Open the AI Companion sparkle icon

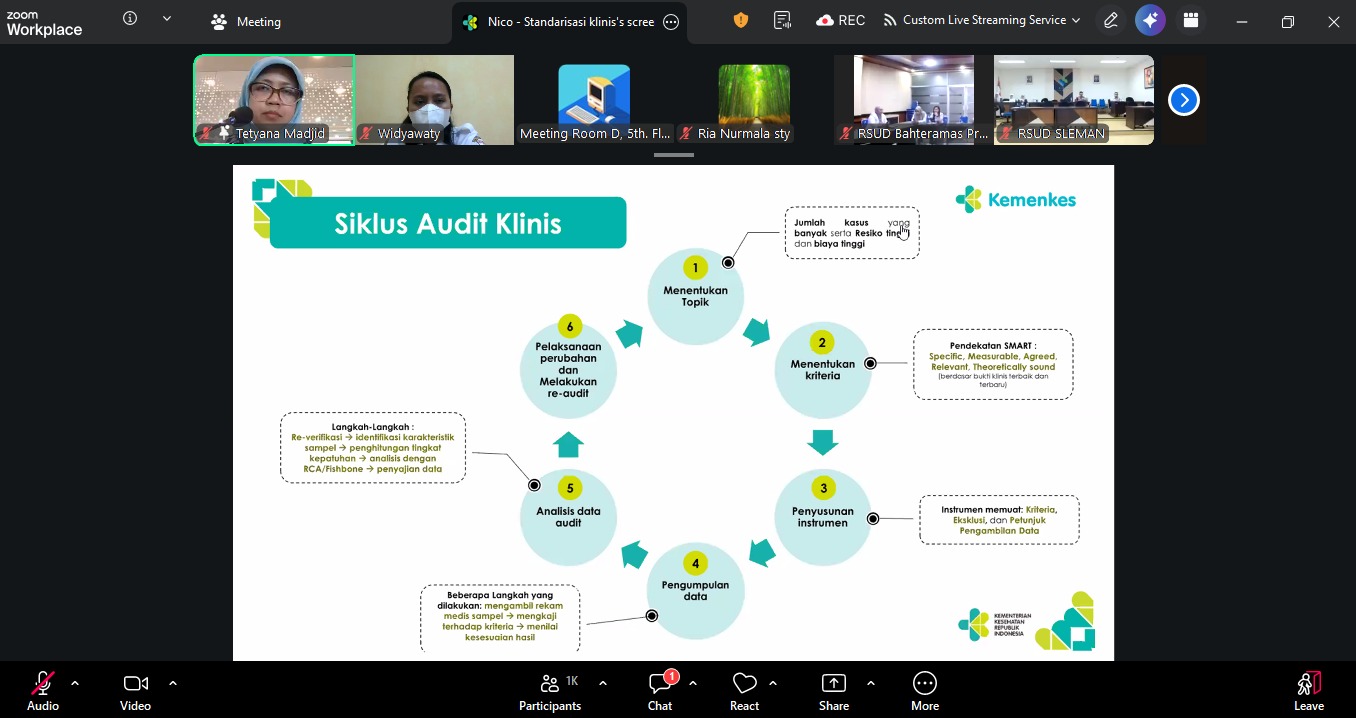point(1150,20)
